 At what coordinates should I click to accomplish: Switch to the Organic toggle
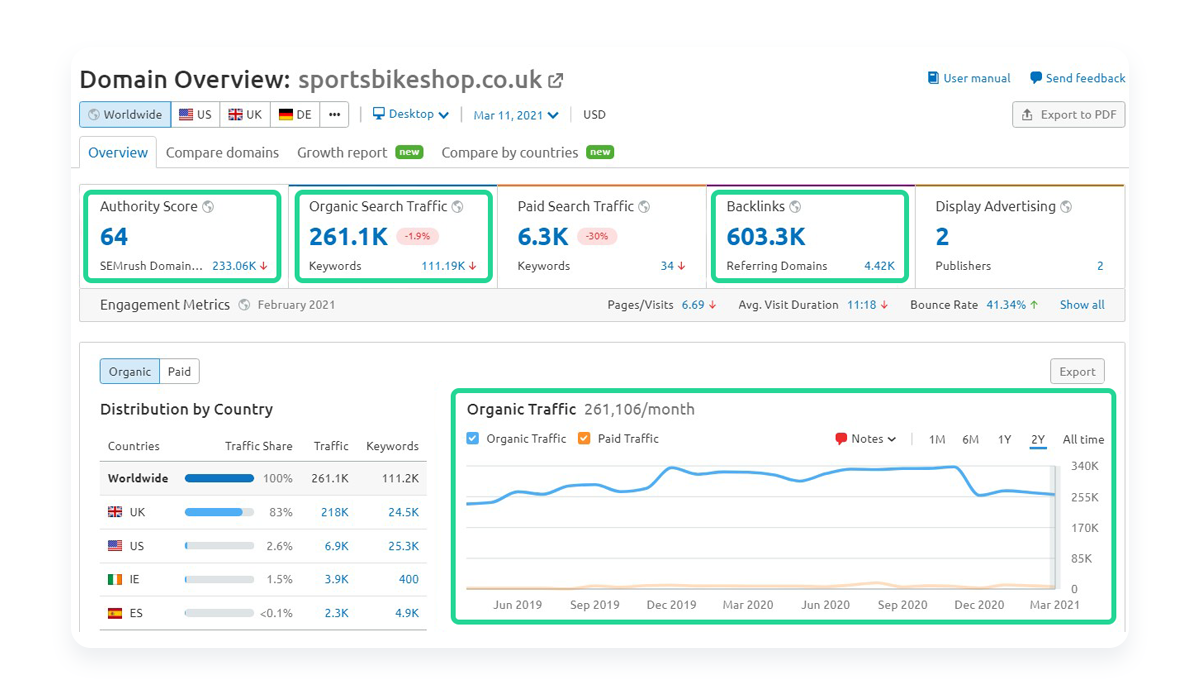coord(130,371)
